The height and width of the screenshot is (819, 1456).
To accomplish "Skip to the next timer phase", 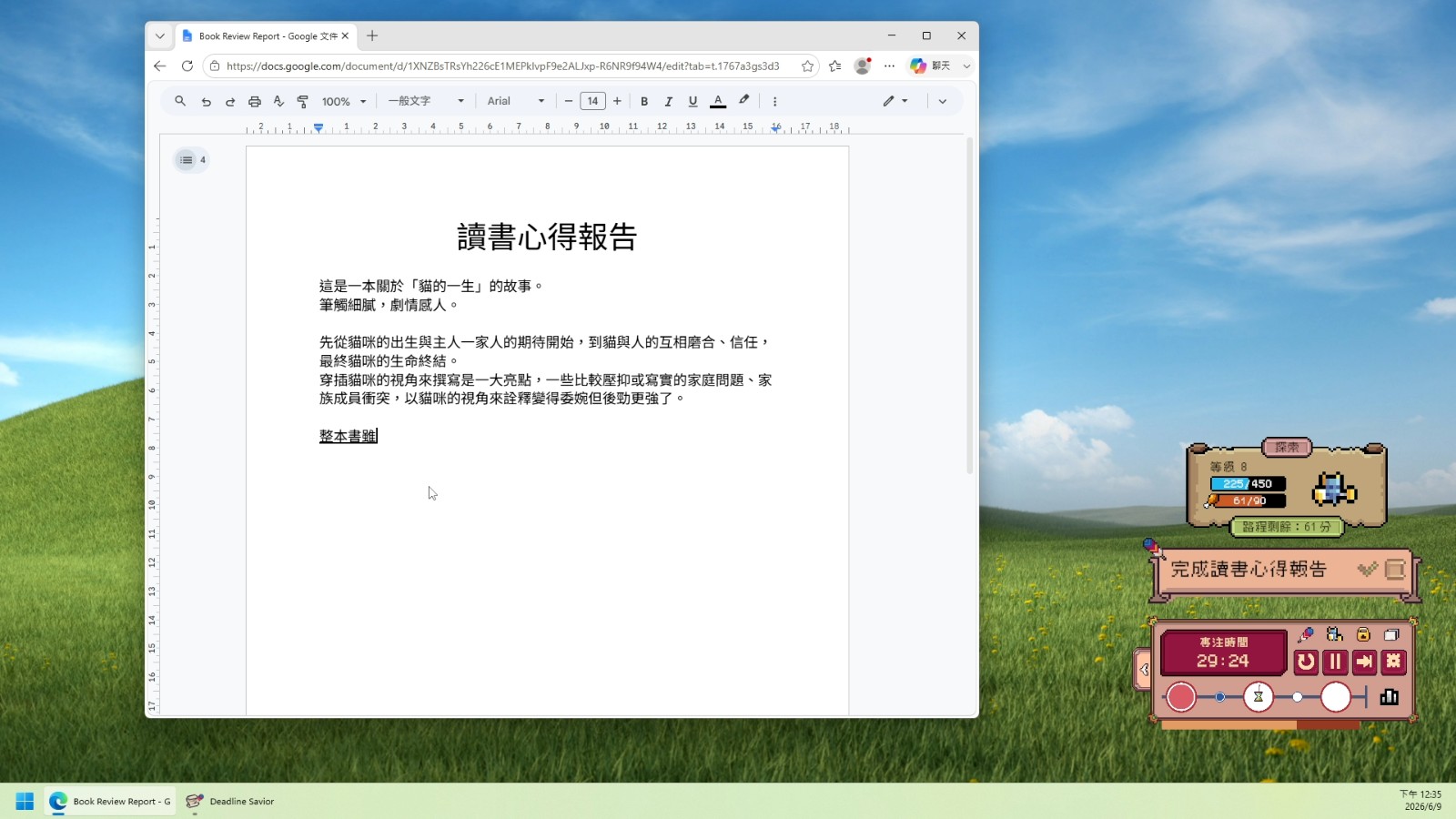I will (1364, 662).
